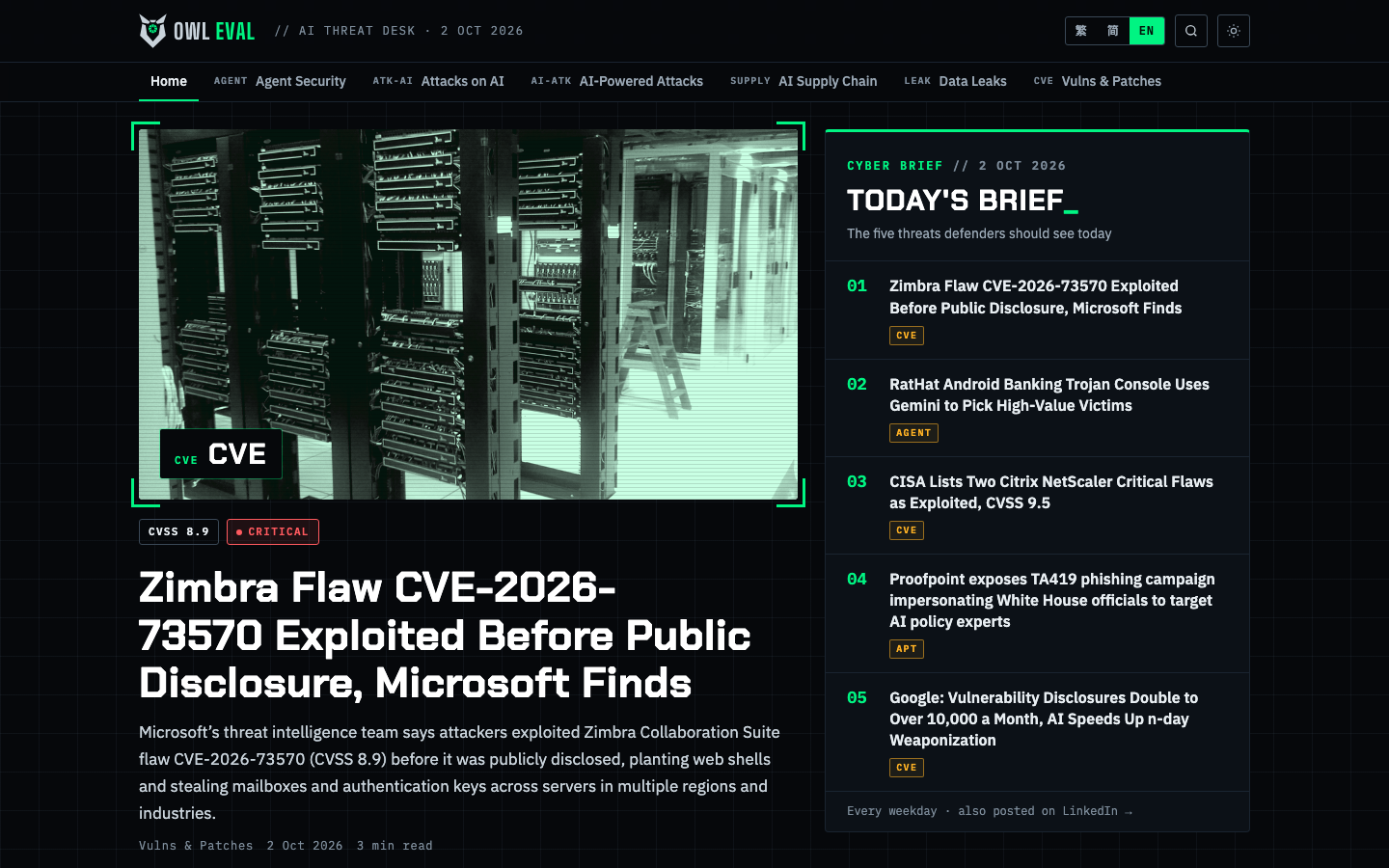Click the CRITICAL severity badge
This screenshot has width=1389, height=868.
[x=273, y=531]
